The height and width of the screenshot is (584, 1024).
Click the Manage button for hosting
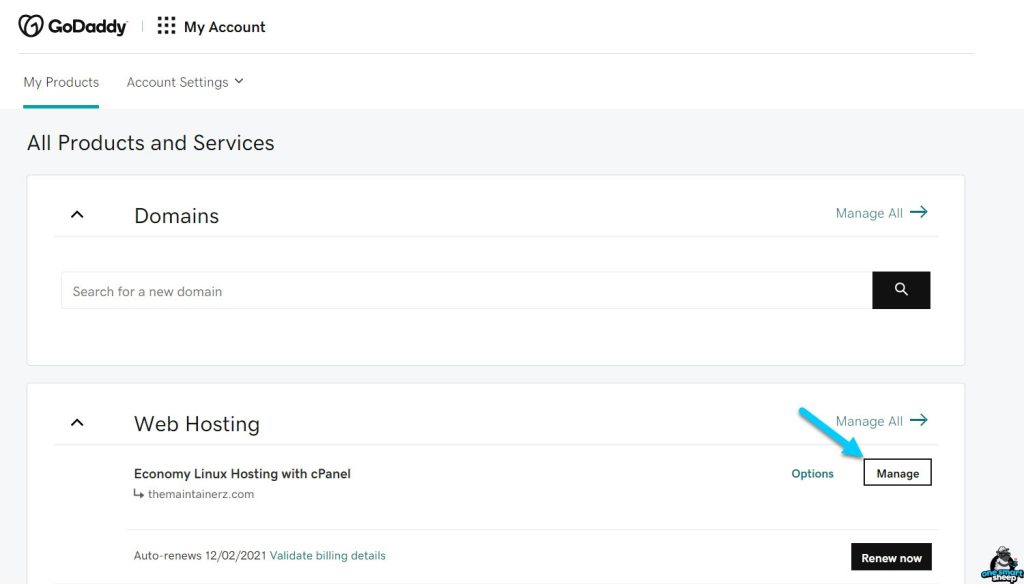(x=897, y=473)
